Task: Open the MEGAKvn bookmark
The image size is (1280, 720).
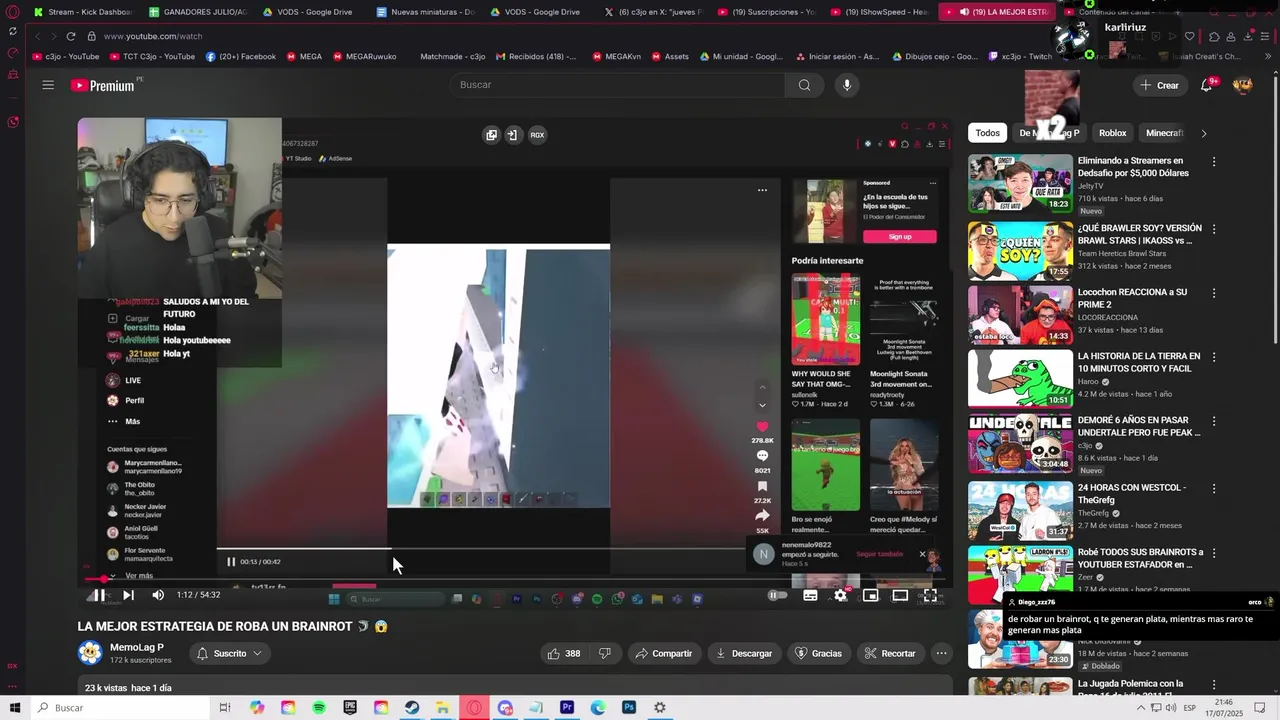Action: pos(619,57)
